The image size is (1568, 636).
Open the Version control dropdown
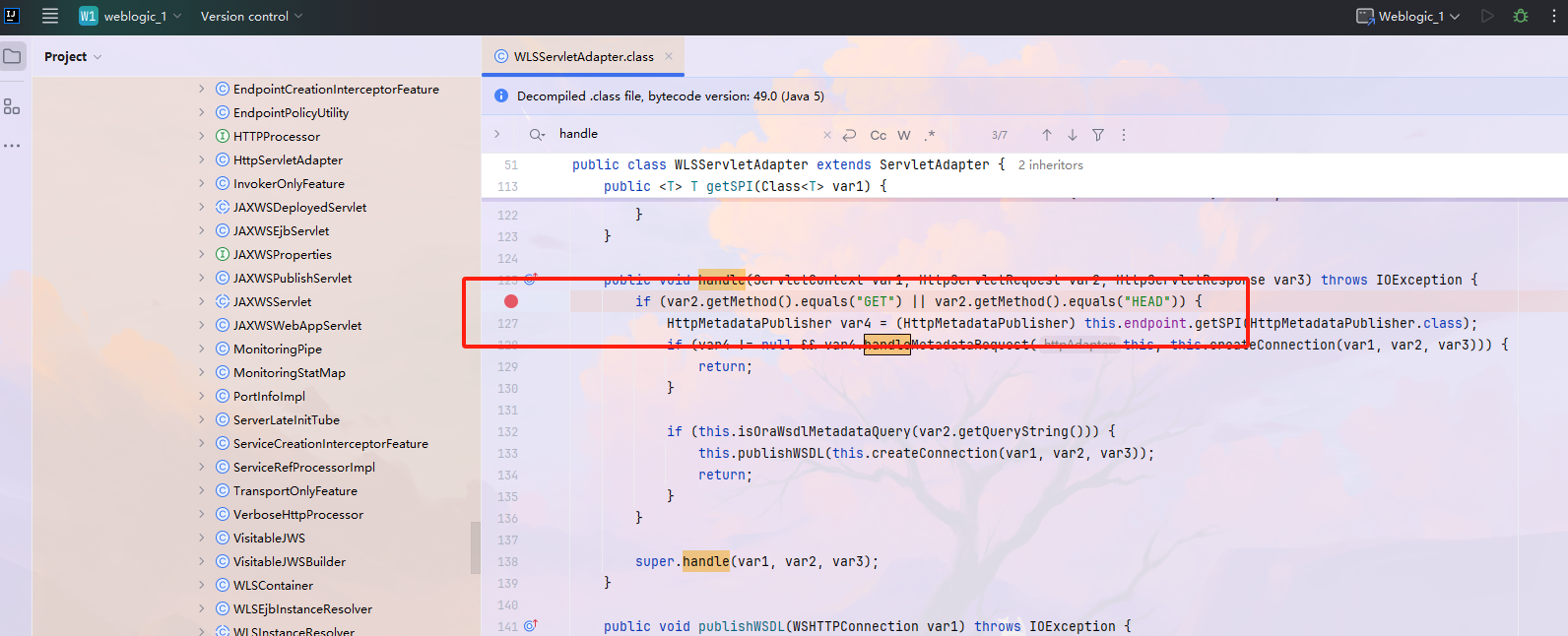[x=251, y=16]
